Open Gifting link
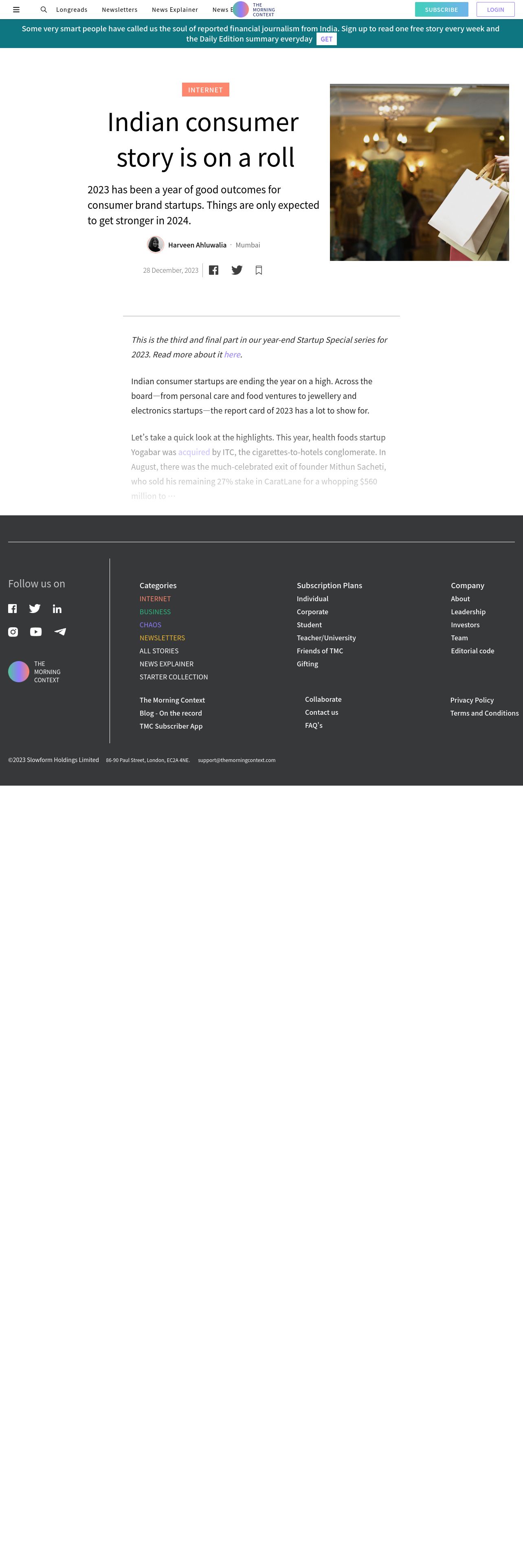The height and width of the screenshot is (1568, 523). click(x=308, y=664)
